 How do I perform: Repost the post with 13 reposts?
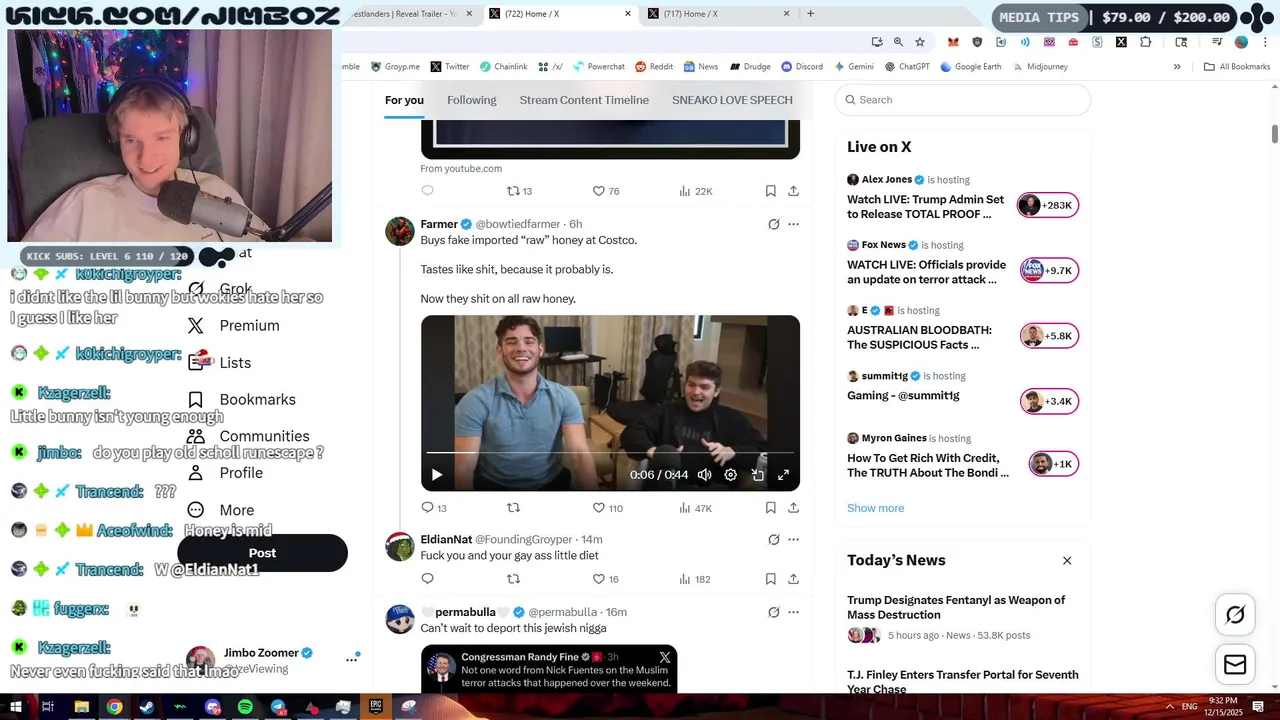point(519,191)
